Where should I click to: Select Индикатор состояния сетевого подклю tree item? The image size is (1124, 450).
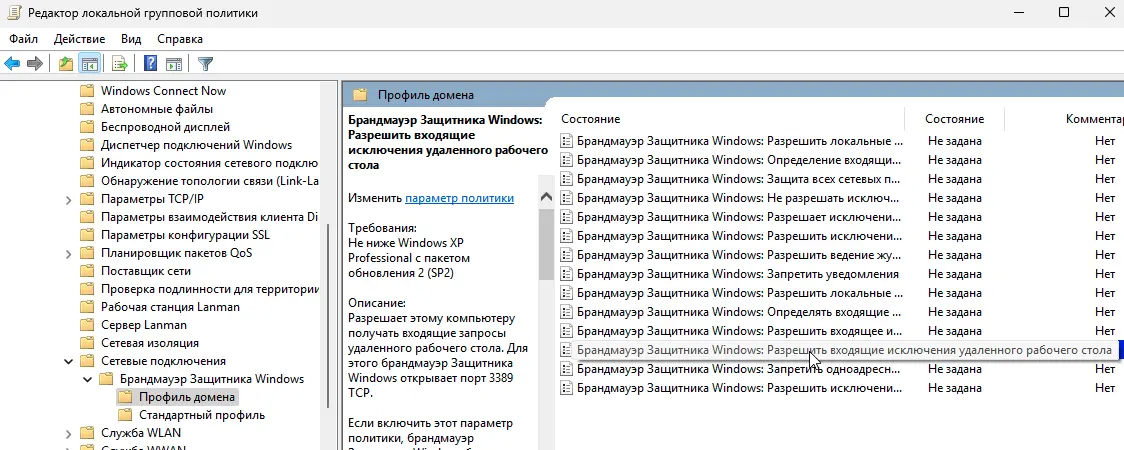tap(209, 163)
